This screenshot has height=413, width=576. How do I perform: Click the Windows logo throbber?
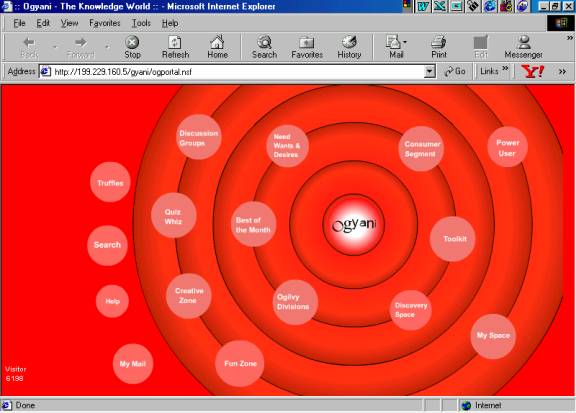561,23
